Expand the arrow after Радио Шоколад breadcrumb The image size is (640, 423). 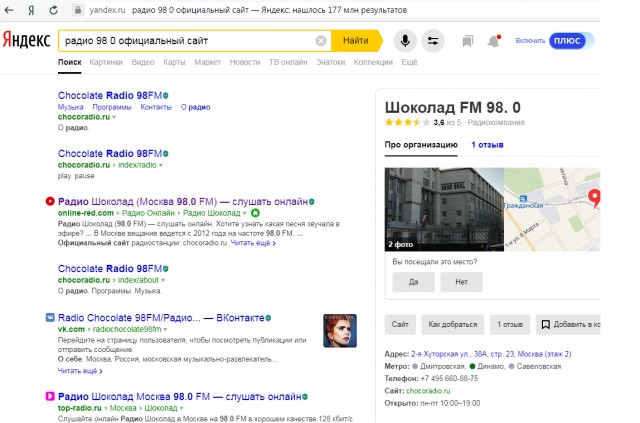click(x=244, y=213)
